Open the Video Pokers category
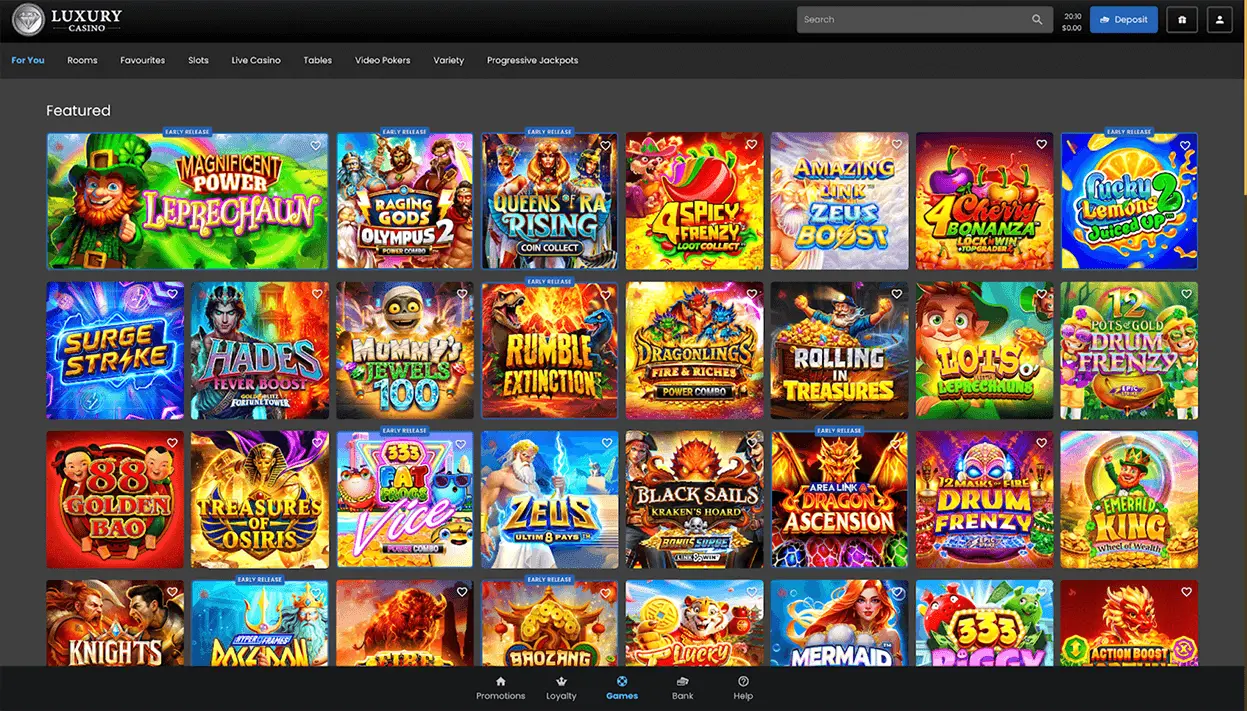 pyautogui.click(x=382, y=60)
